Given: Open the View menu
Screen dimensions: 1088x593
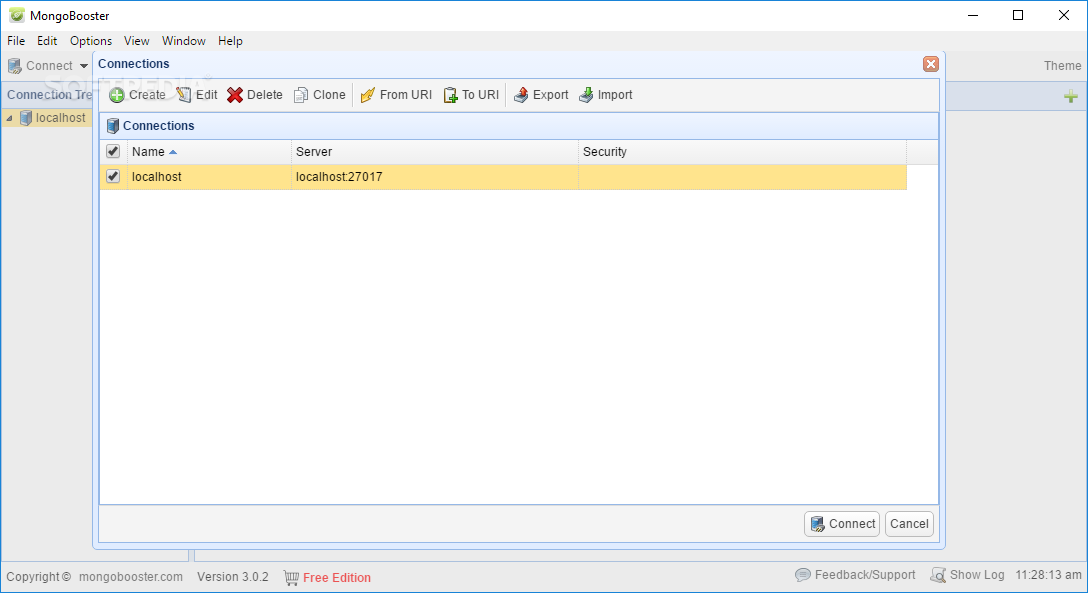Looking at the screenshot, I should click(137, 41).
